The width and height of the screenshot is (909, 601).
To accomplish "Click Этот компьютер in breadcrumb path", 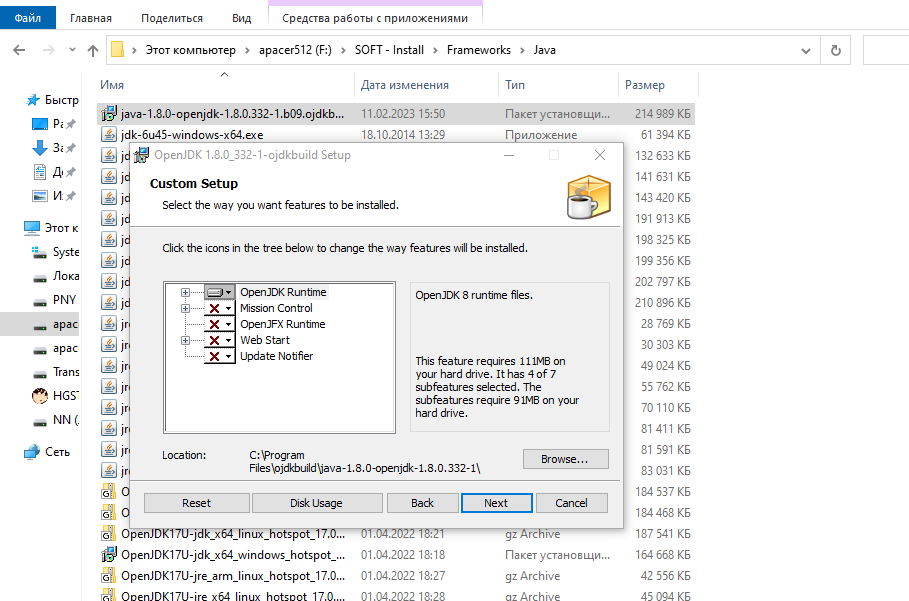I will point(191,50).
